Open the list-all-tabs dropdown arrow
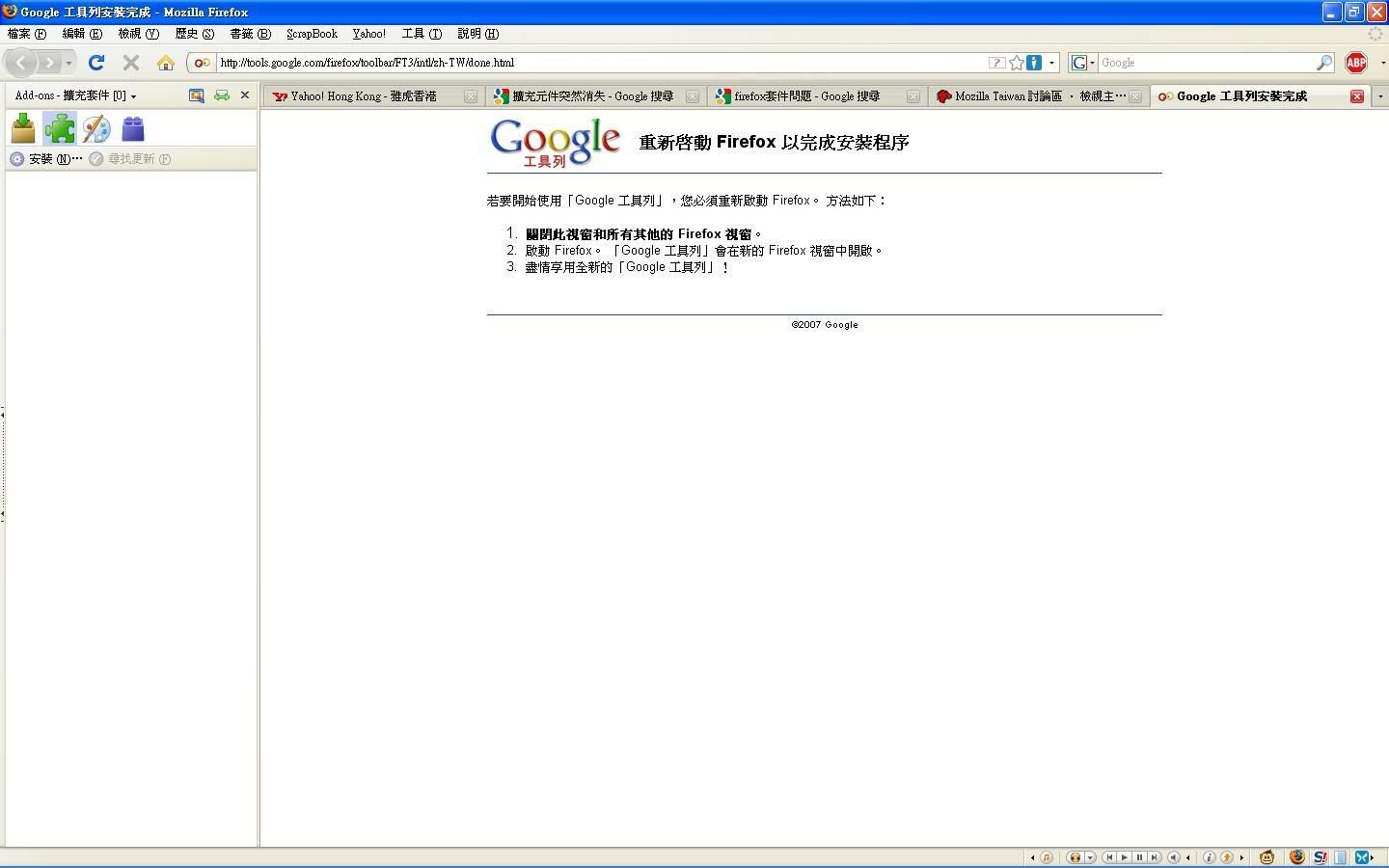Image resolution: width=1389 pixels, height=868 pixels. point(1380,96)
